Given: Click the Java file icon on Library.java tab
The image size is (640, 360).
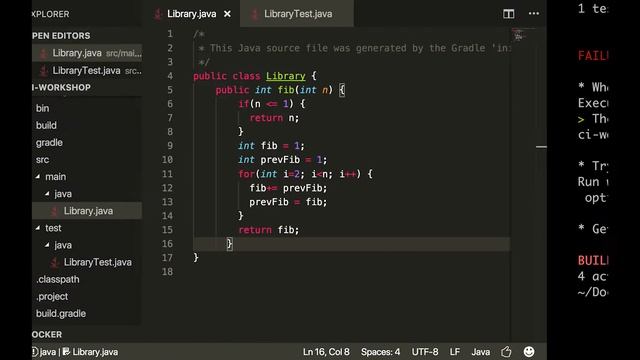Looking at the screenshot, I should 158,14.
